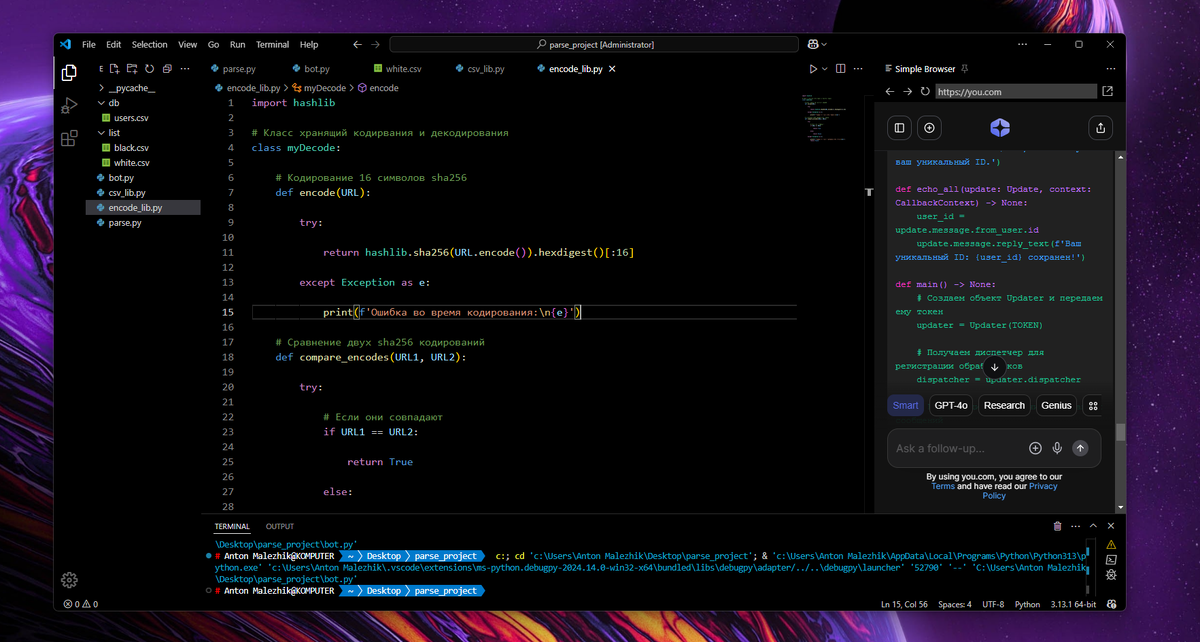Open more AI modes grid icon
This screenshot has height=642, width=1200.
(x=1093, y=405)
